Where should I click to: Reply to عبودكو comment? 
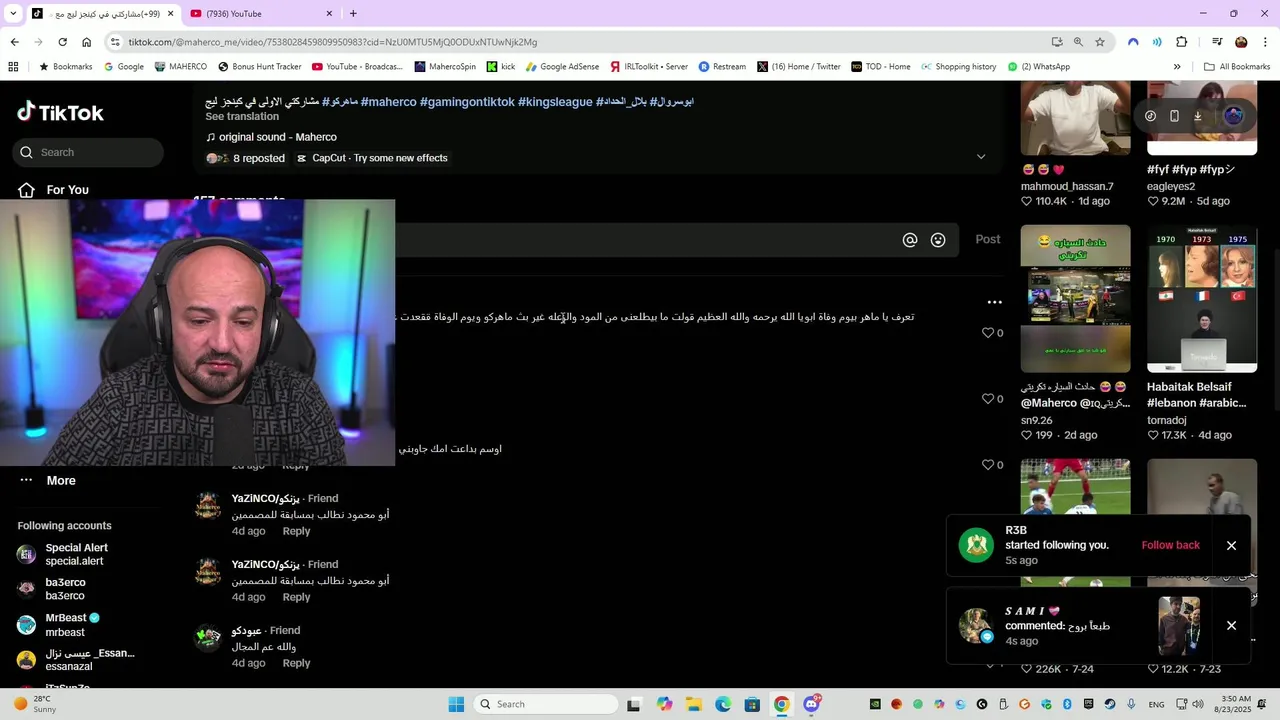coord(296,663)
